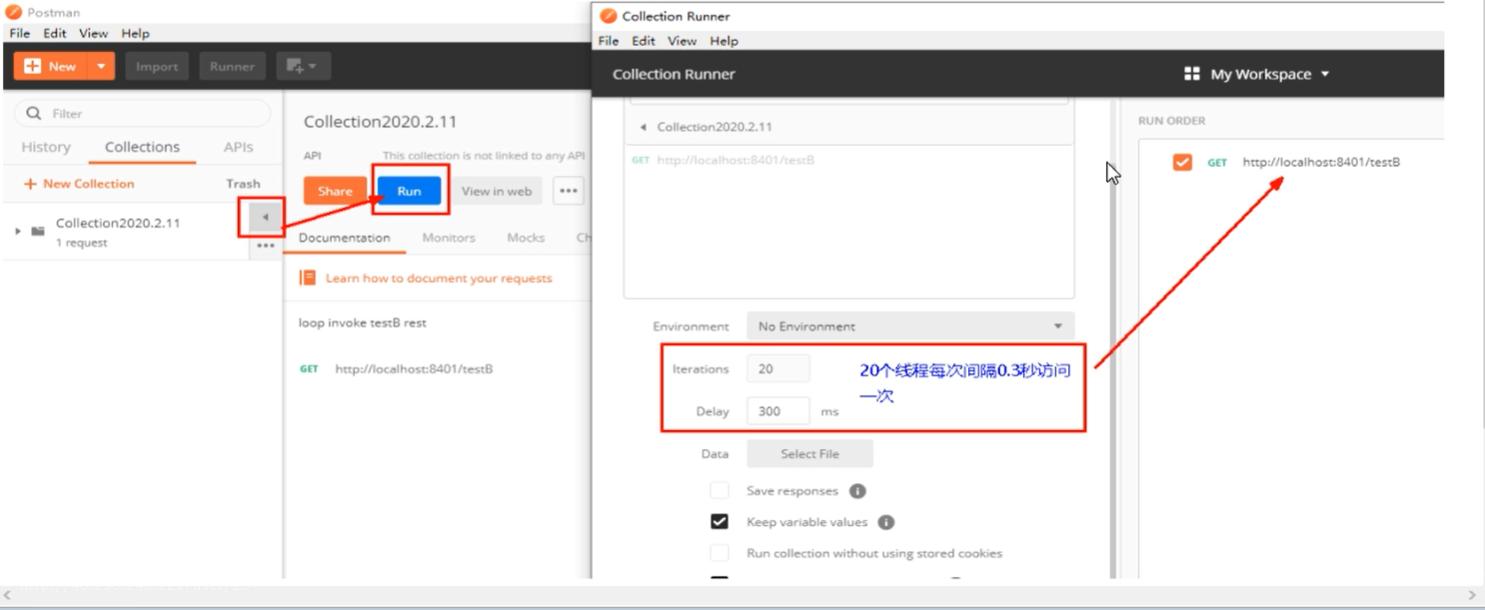Open the Runner from the Postman toolbar

(232, 66)
